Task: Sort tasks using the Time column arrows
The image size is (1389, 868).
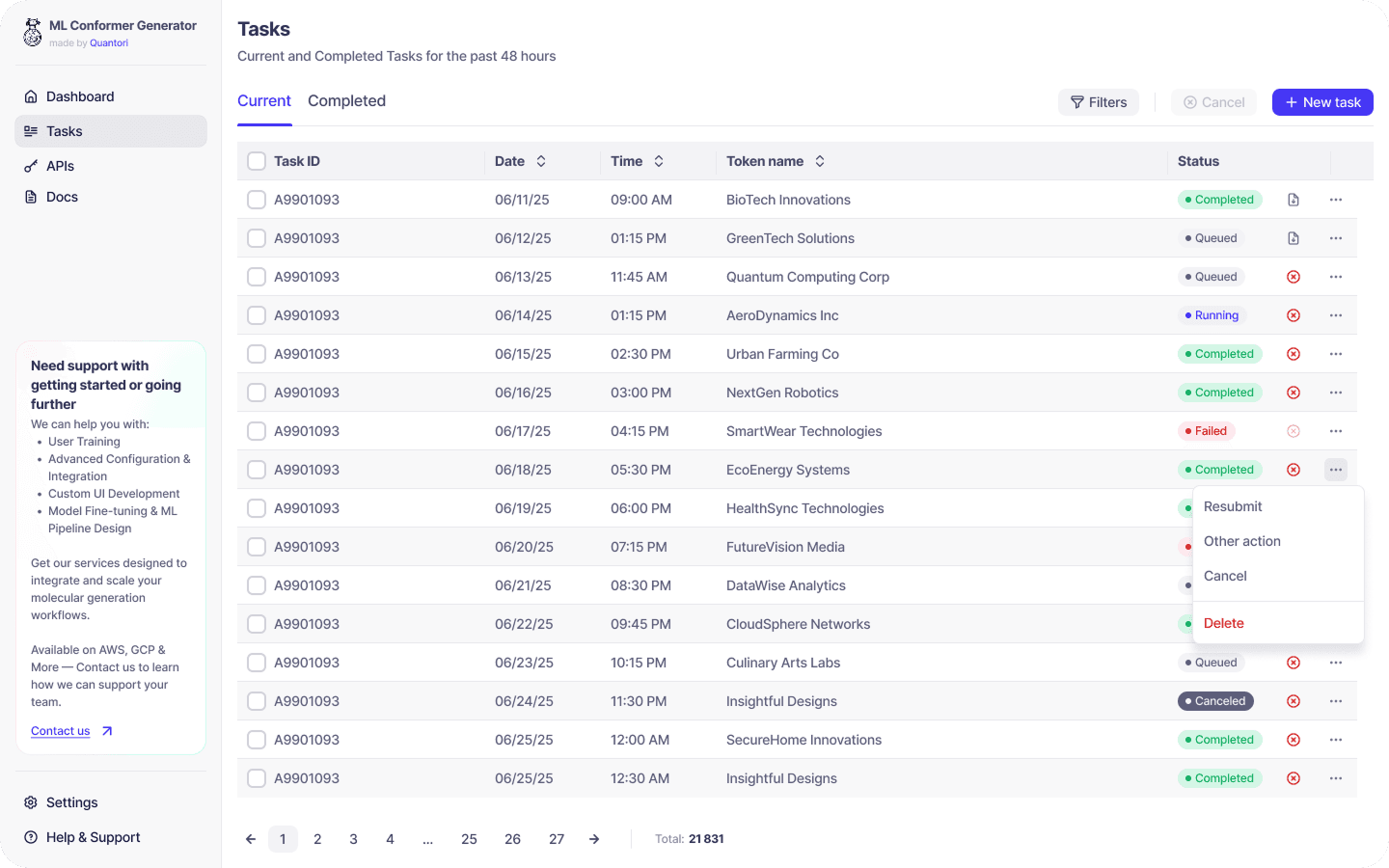Action: click(x=659, y=161)
